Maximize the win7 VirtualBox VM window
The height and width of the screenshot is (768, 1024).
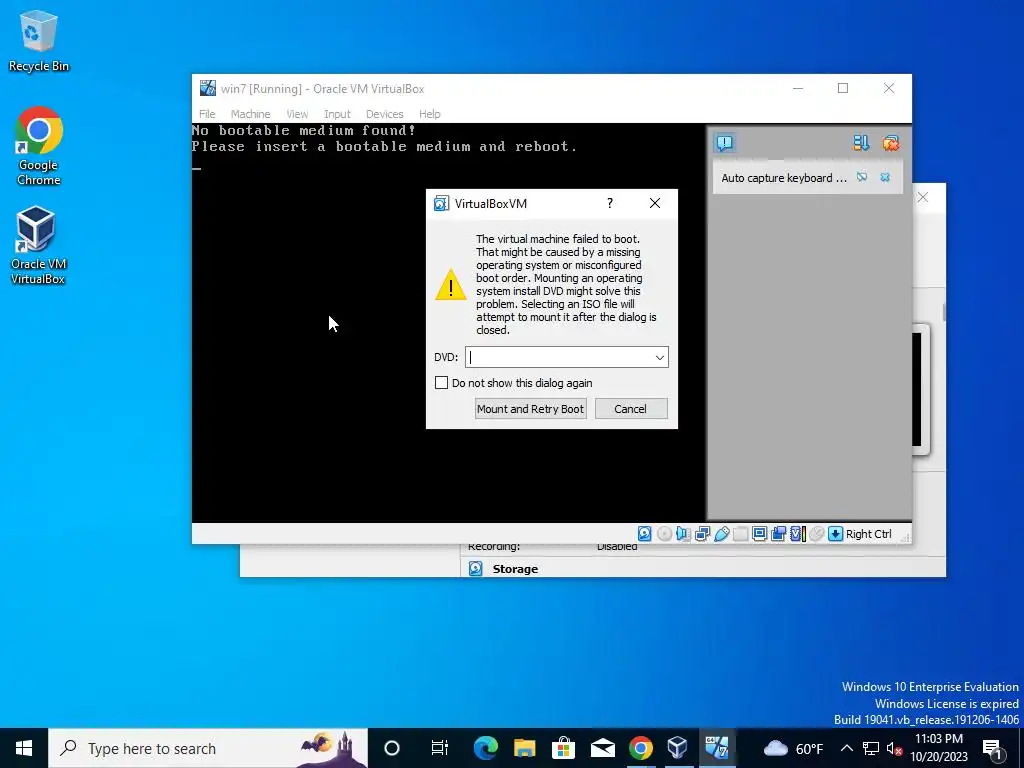click(x=843, y=88)
